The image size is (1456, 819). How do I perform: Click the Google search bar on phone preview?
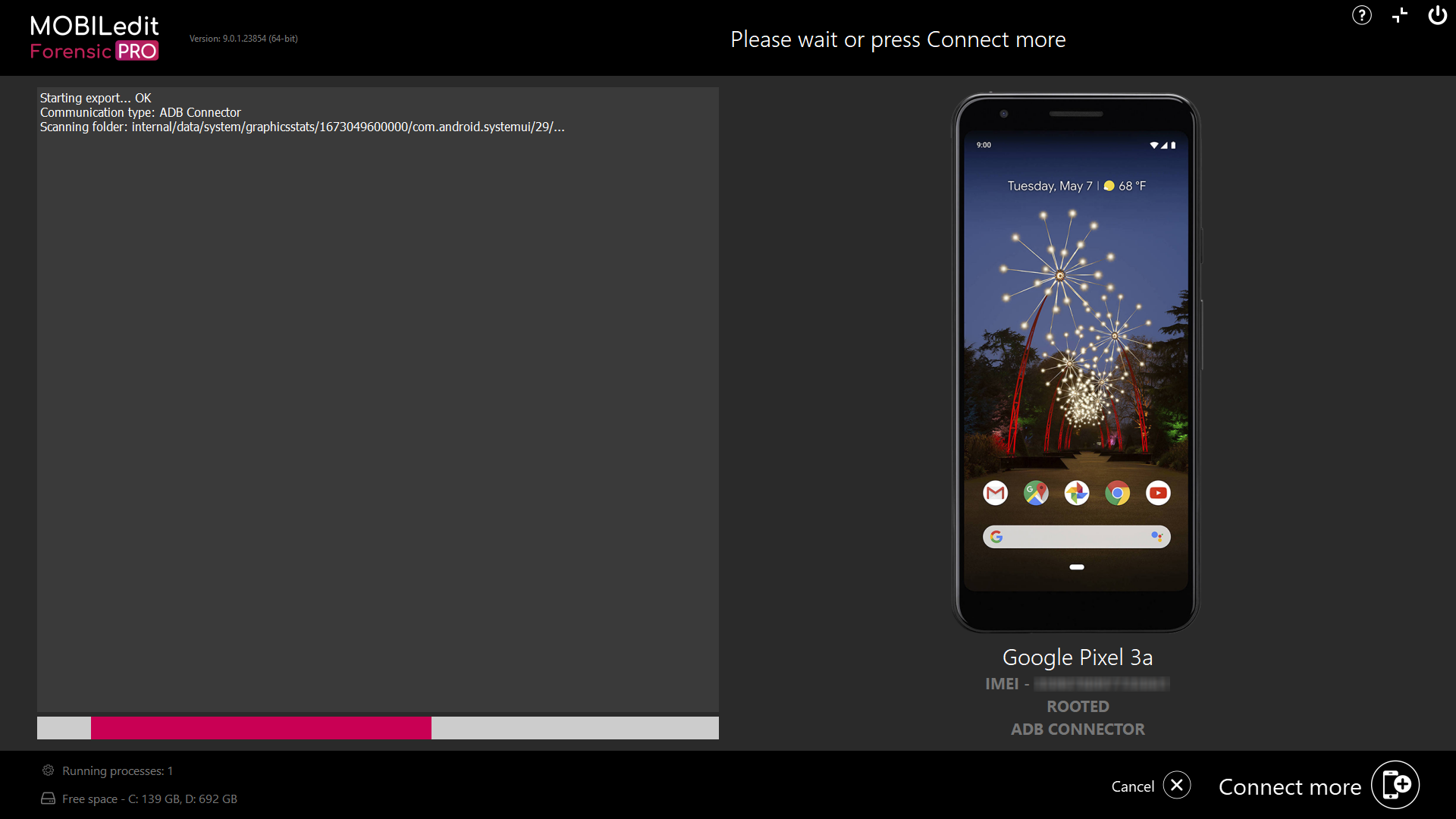tap(1077, 536)
